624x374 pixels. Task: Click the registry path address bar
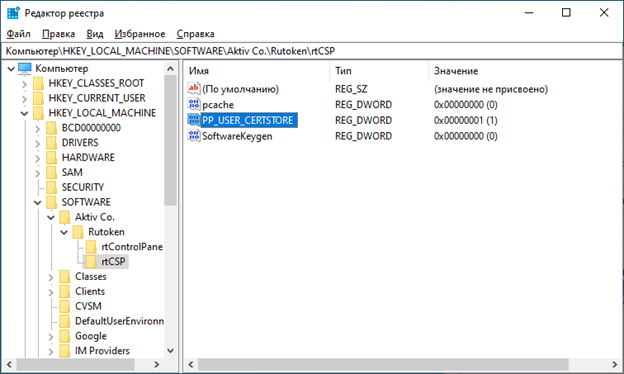tap(312, 51)
